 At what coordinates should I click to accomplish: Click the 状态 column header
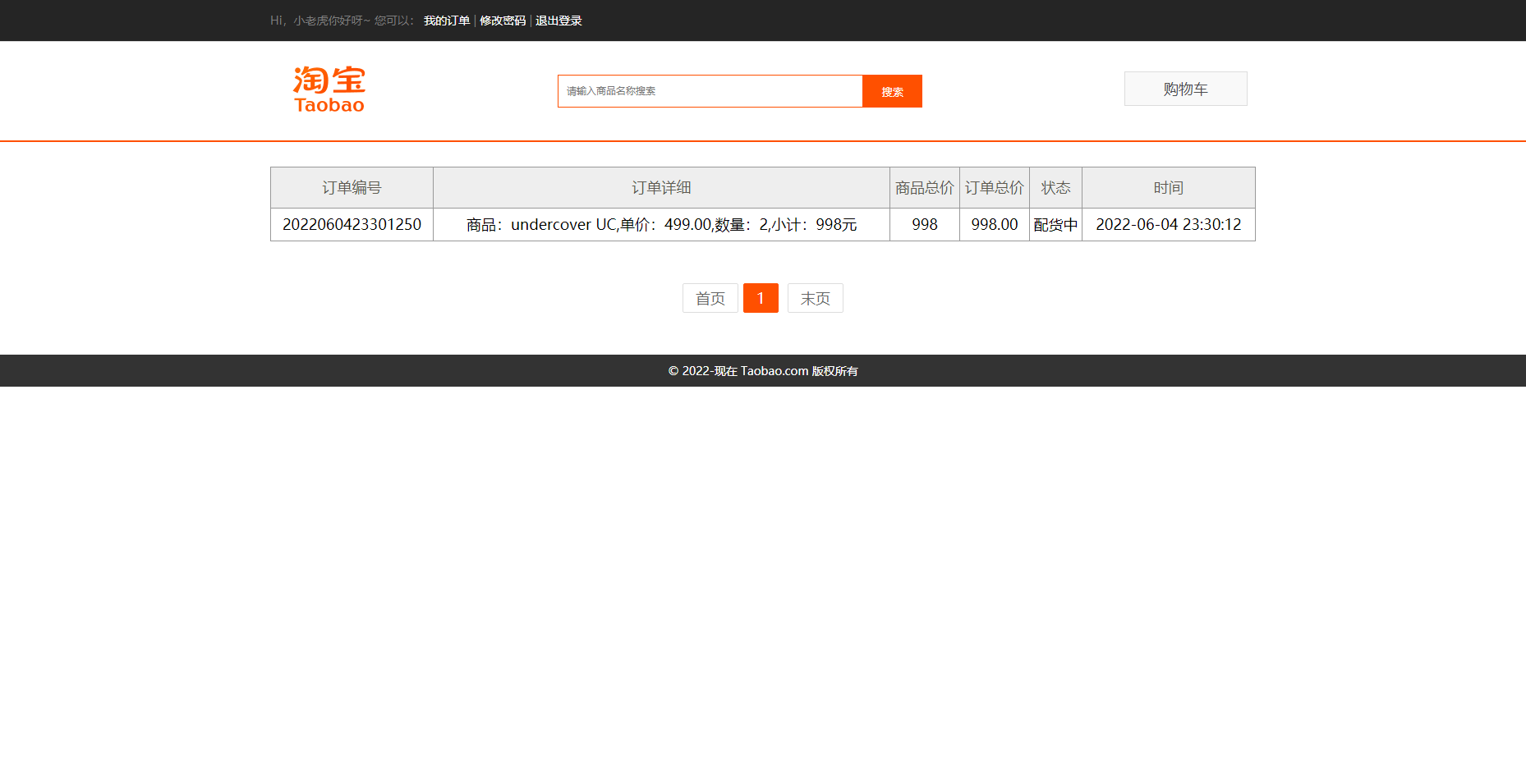coord(1055,188)
